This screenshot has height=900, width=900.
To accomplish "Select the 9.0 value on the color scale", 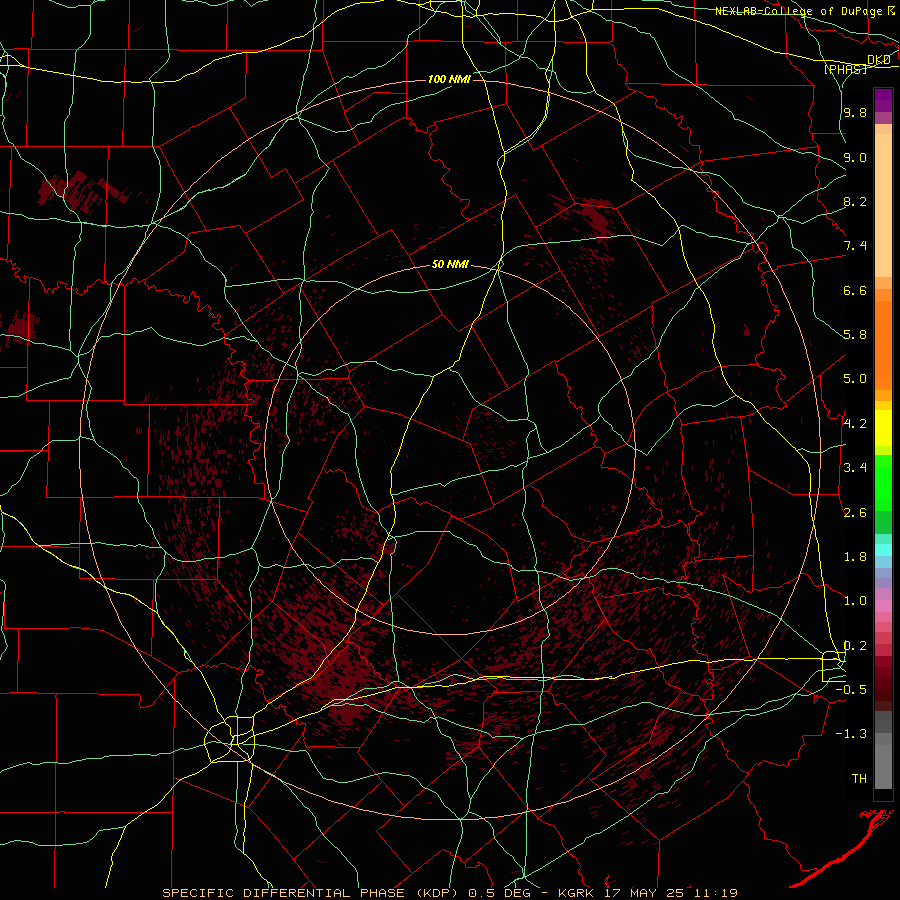I will point(855,157).
